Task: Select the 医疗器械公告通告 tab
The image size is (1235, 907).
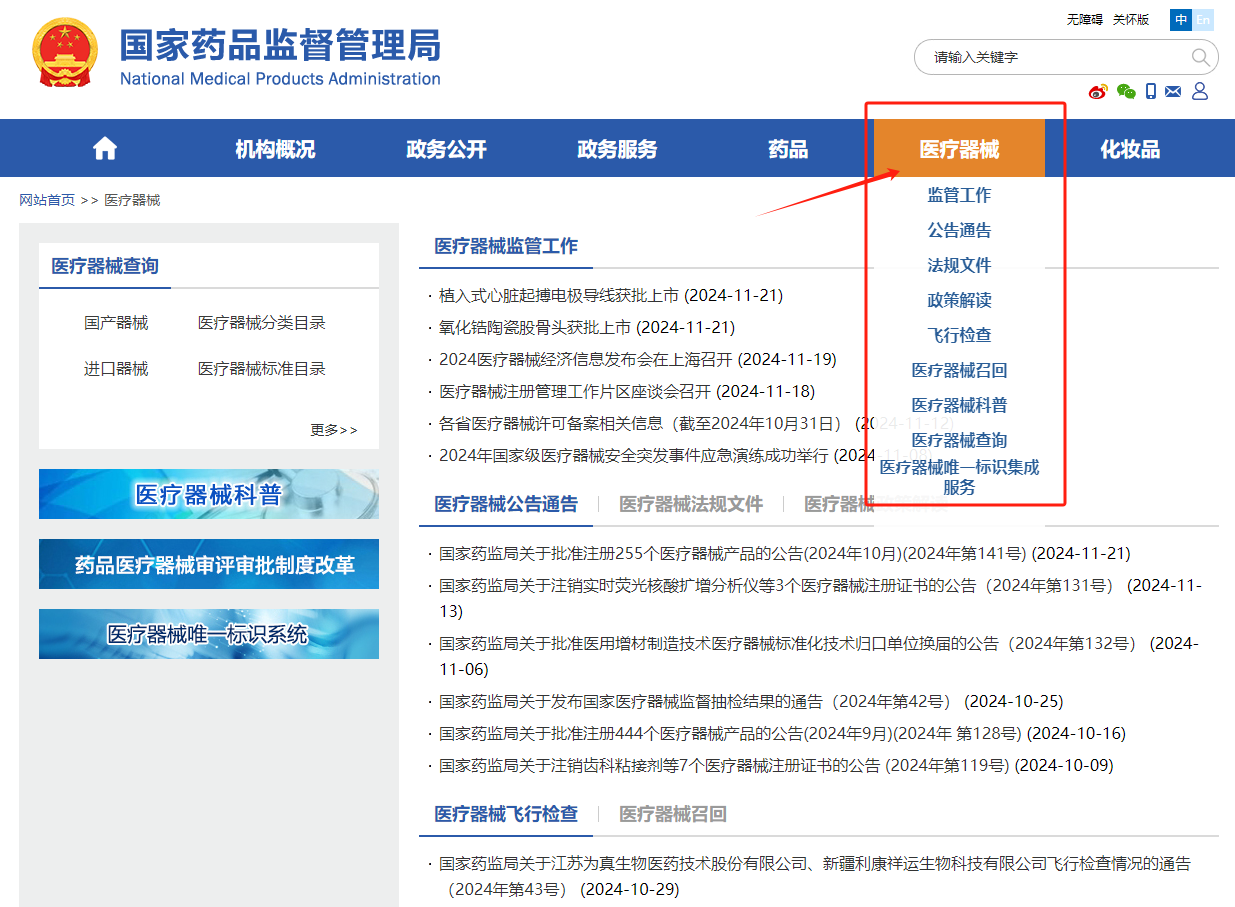Action: click(506, 504)
